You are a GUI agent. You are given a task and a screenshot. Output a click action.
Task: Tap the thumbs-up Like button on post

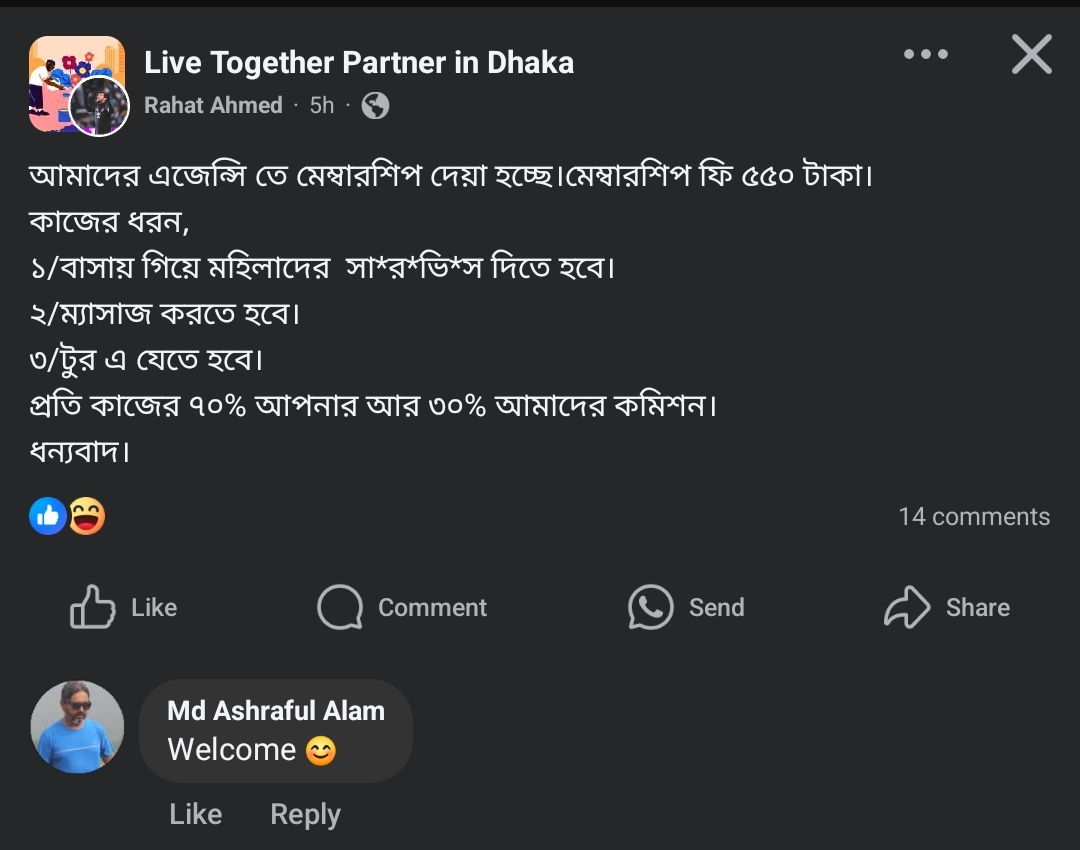93,607
